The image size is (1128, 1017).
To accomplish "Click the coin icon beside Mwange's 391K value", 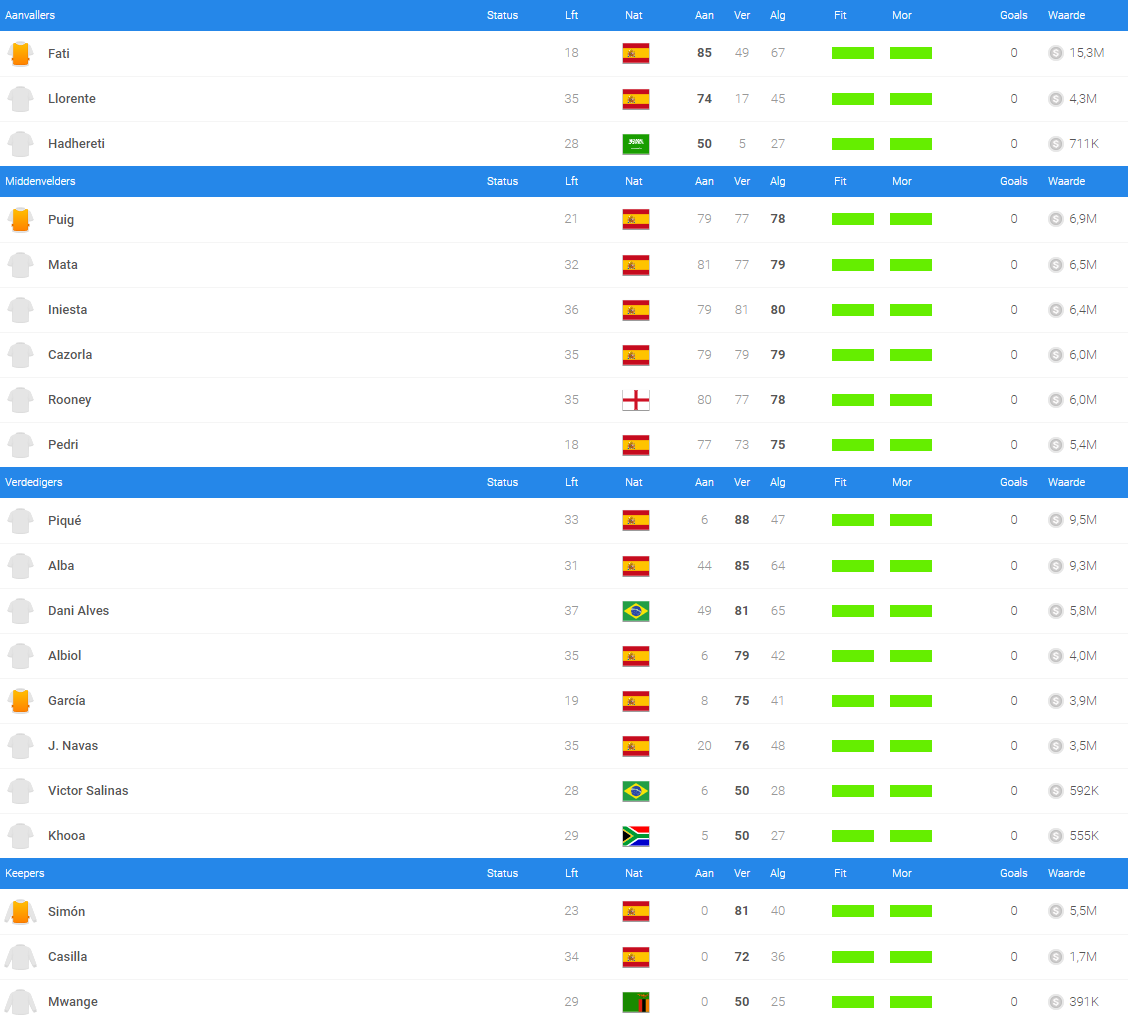I will click(1055, 1002).
